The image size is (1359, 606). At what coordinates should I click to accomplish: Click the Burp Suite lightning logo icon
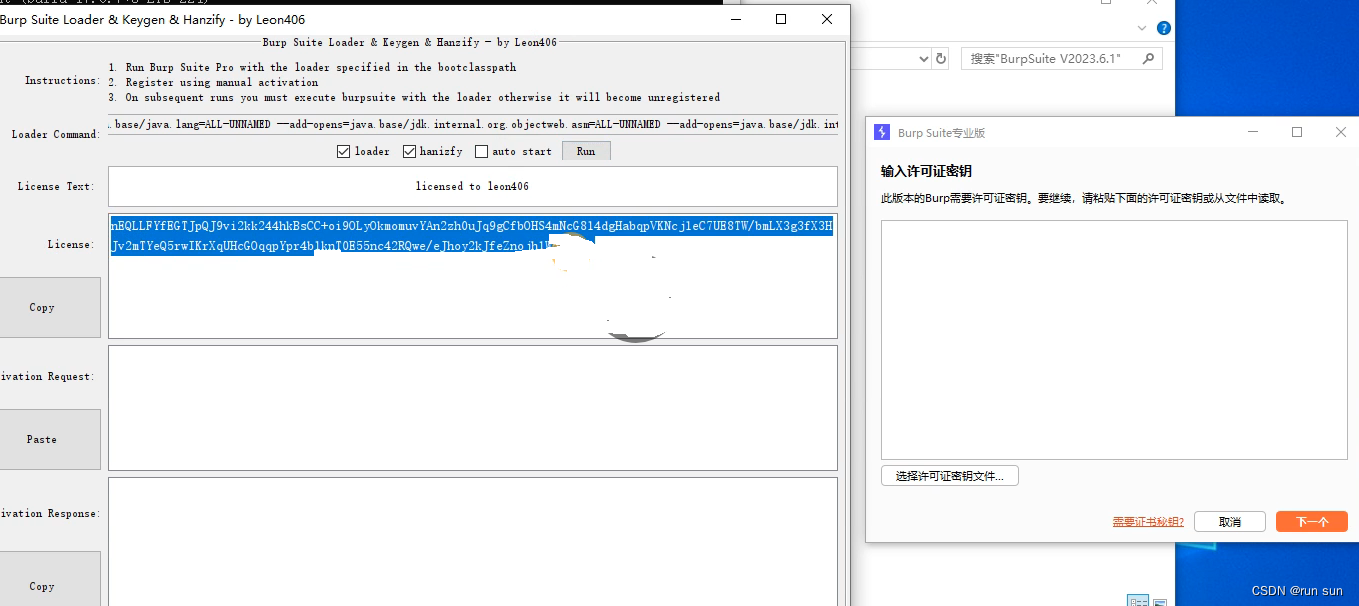[882, 132]
